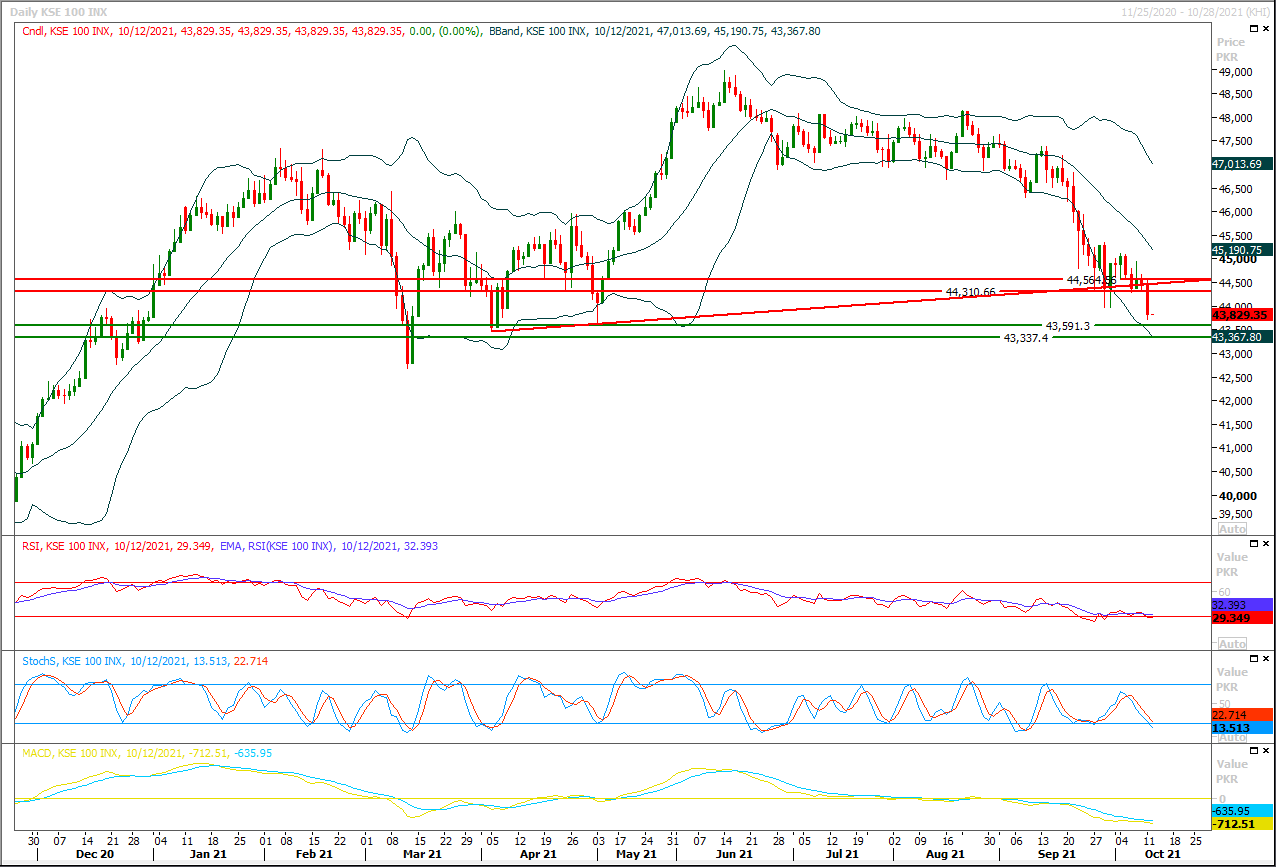The width and height of the screenshot is (1276, 867).
Task: Click the 22.714 StochS value tag
Action: pos(1241,715)
